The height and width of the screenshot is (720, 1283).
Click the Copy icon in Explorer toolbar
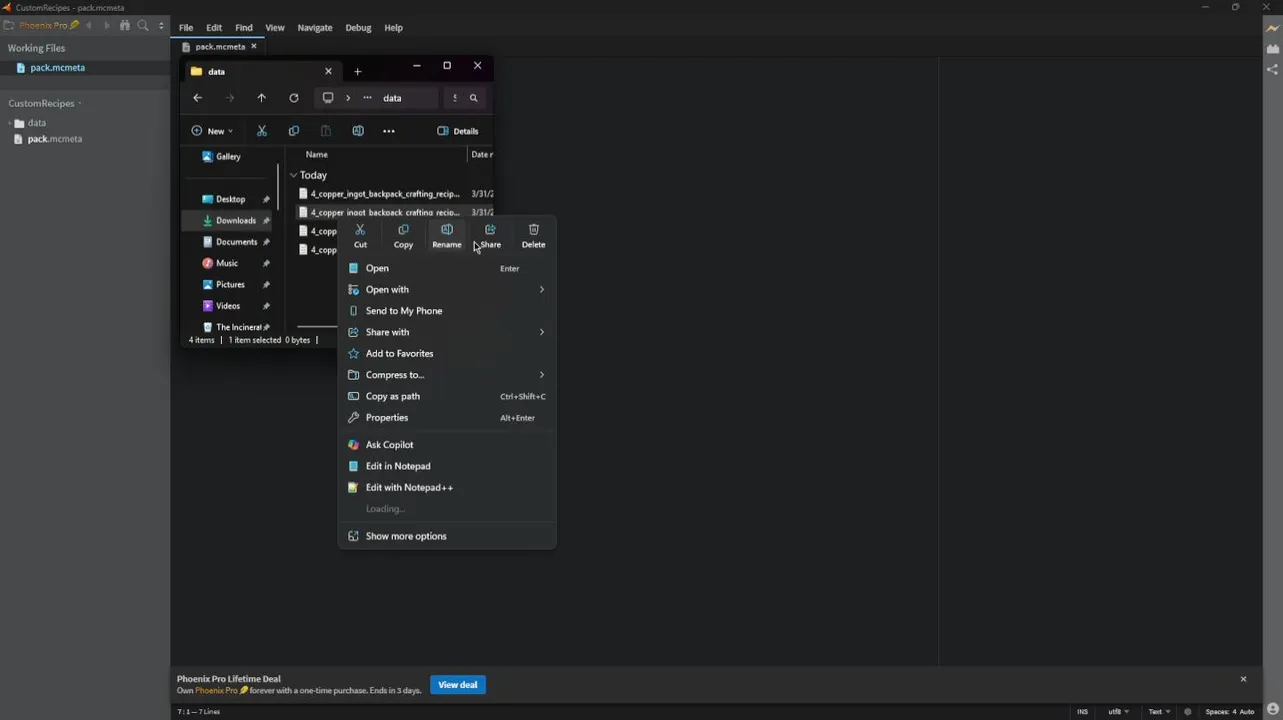pyautogui.click(x=293, y=131)
